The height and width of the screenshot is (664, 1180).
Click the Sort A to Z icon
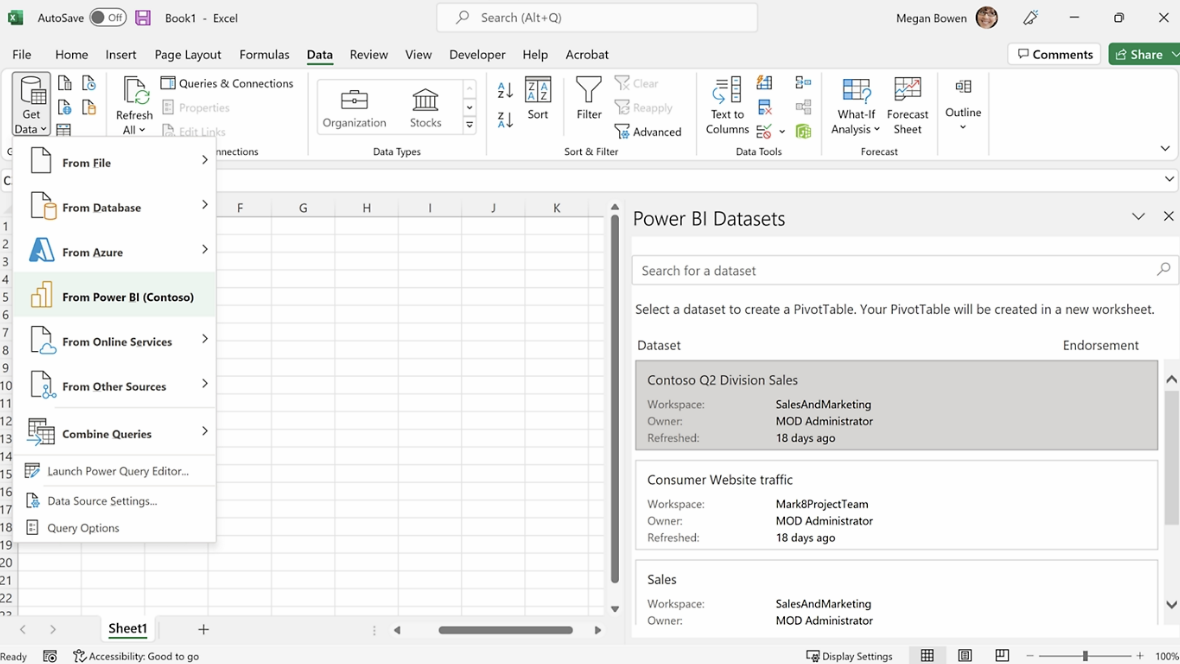click(505, 91)
